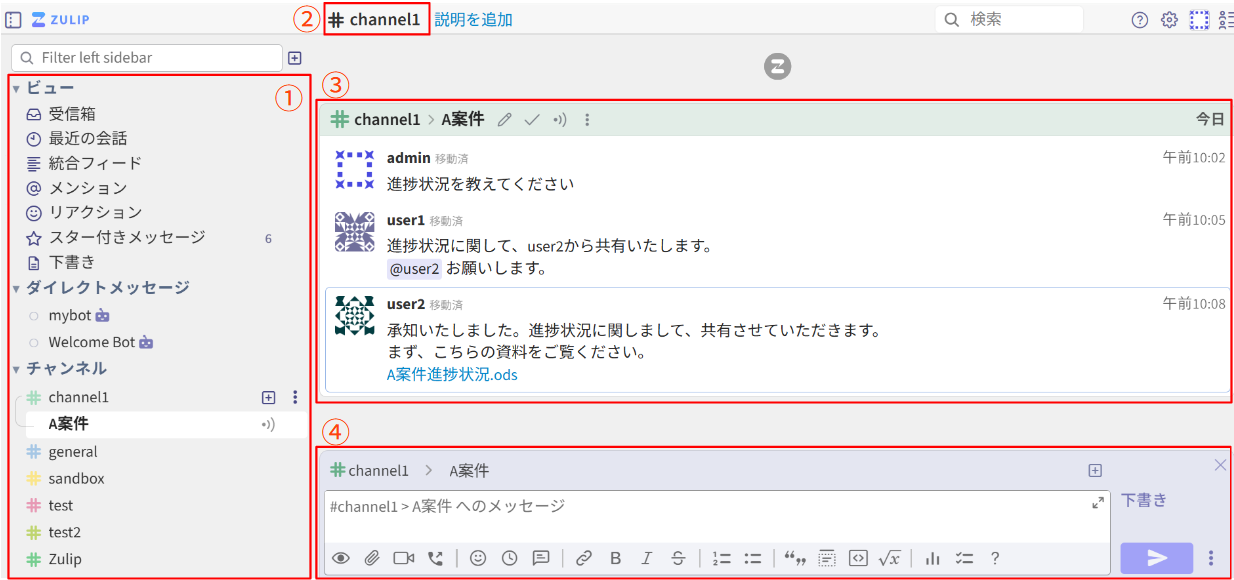Click the pencil icon to edit topic A案件

pyautogui.click(x=505, y=120)
